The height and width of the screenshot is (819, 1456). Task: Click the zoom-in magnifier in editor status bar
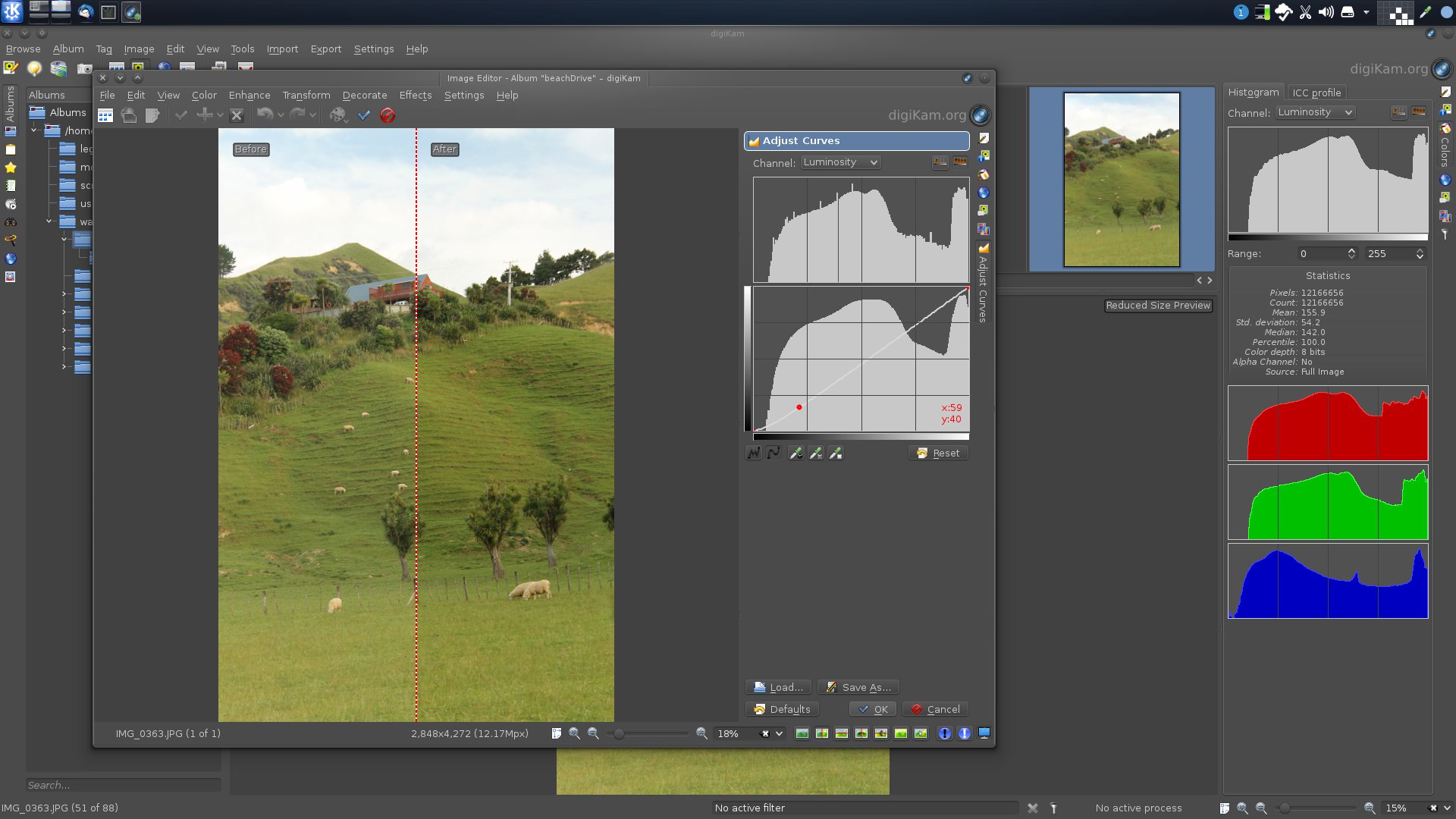point(701,733)
